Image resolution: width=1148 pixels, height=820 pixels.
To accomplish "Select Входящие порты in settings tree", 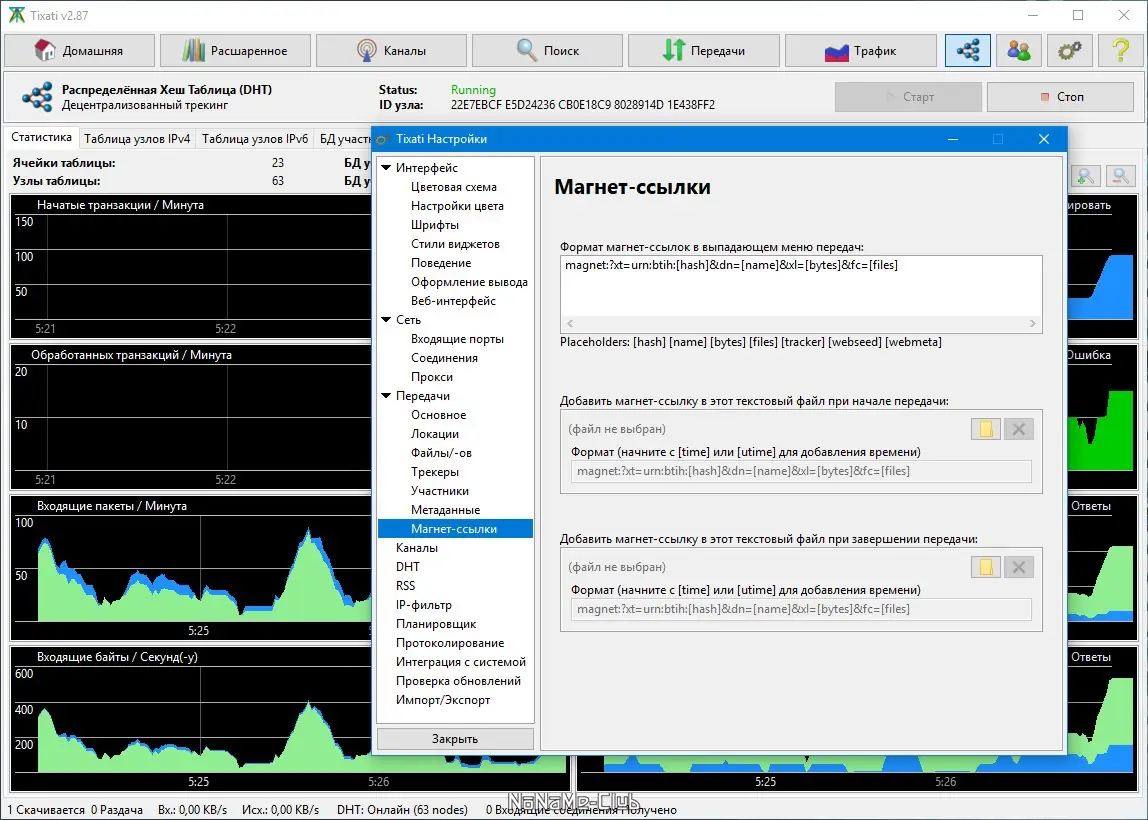I will point(457,339).
